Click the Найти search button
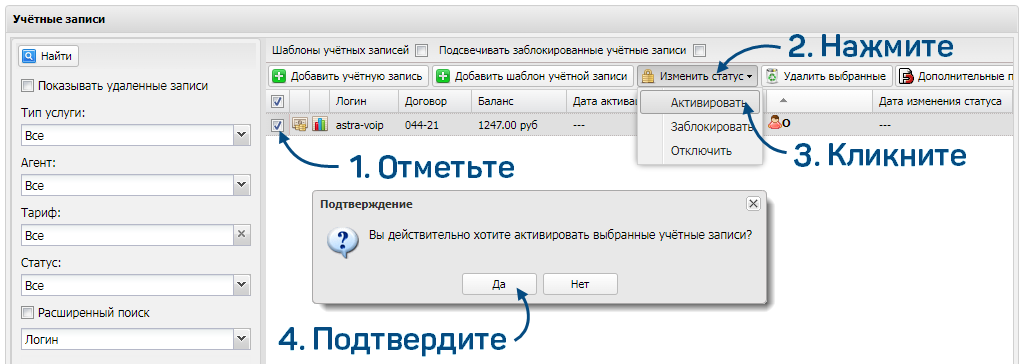 click(49, 56)
